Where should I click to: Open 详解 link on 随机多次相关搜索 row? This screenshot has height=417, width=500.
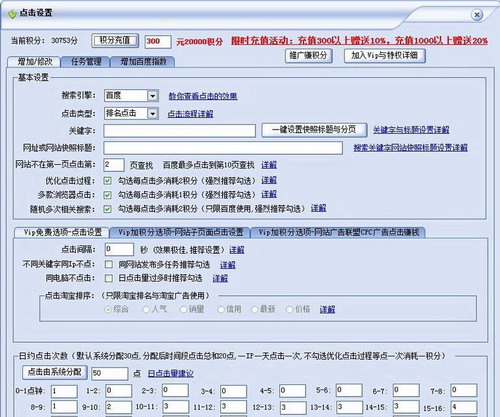coord(318,208)
